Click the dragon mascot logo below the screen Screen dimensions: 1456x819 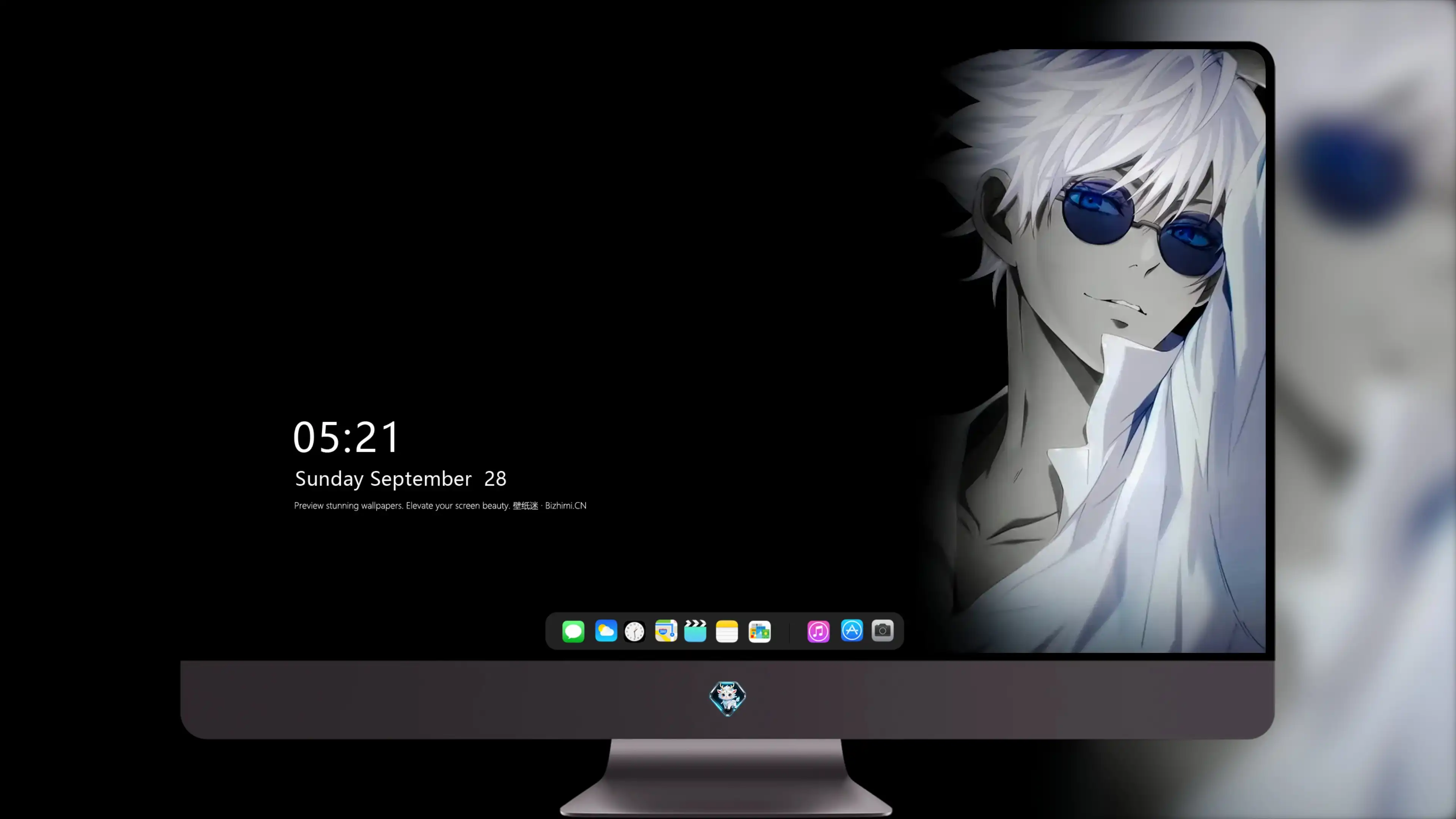(728, 698)
